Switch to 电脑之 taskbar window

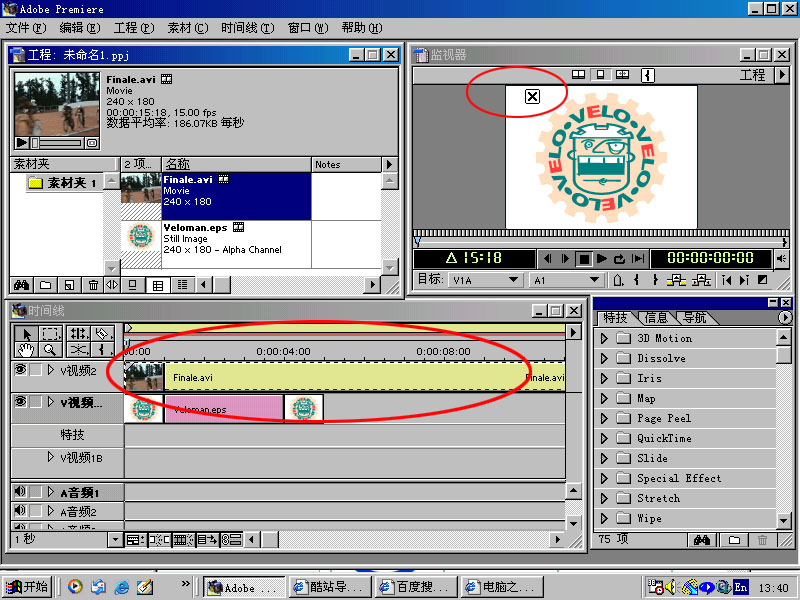click(502, 587)
